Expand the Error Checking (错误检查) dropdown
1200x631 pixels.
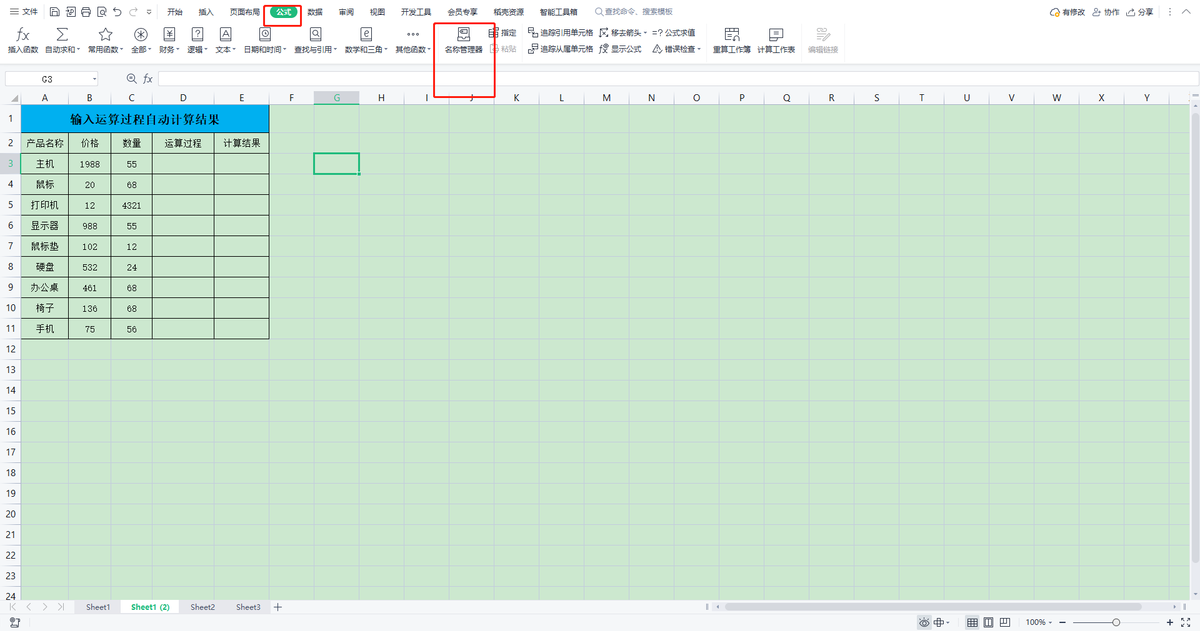(698, 48)
